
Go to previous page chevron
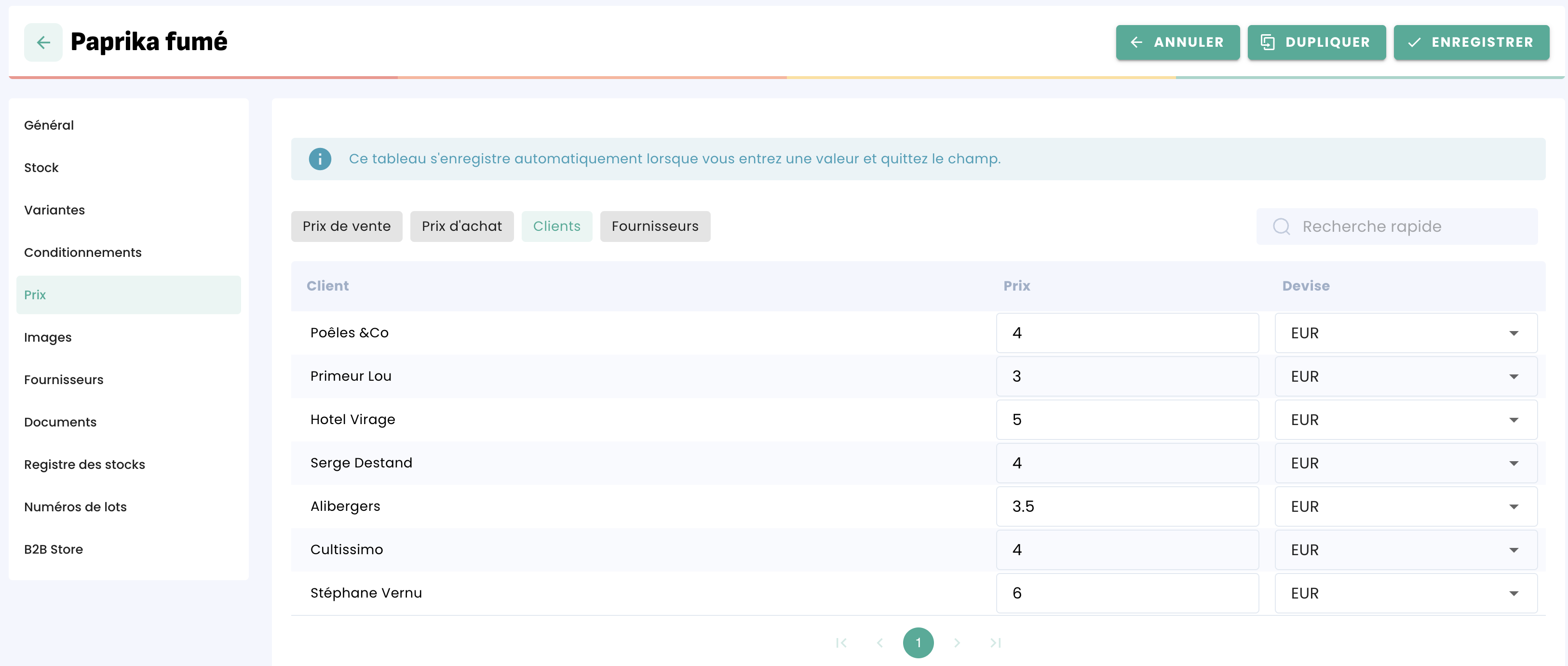click(879, 643)
